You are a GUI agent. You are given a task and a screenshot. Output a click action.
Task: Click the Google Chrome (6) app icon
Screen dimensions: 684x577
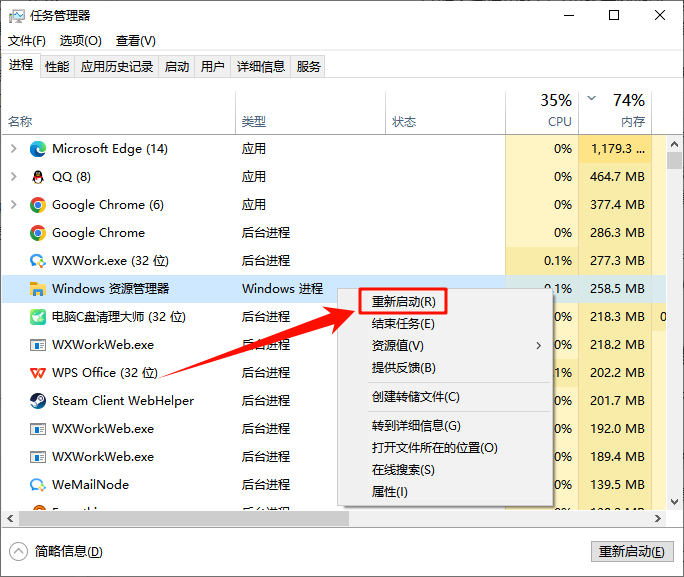(38, 205)
